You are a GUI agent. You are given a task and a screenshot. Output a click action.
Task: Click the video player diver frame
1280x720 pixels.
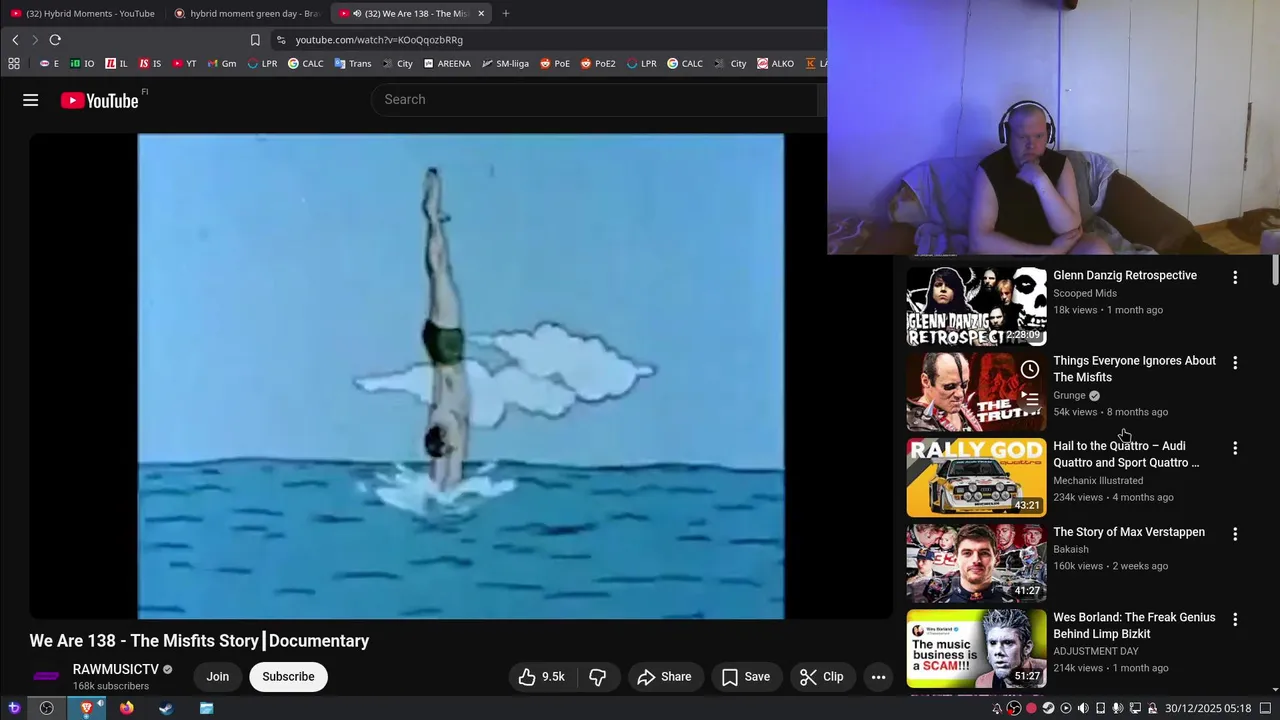click(460, 376)
